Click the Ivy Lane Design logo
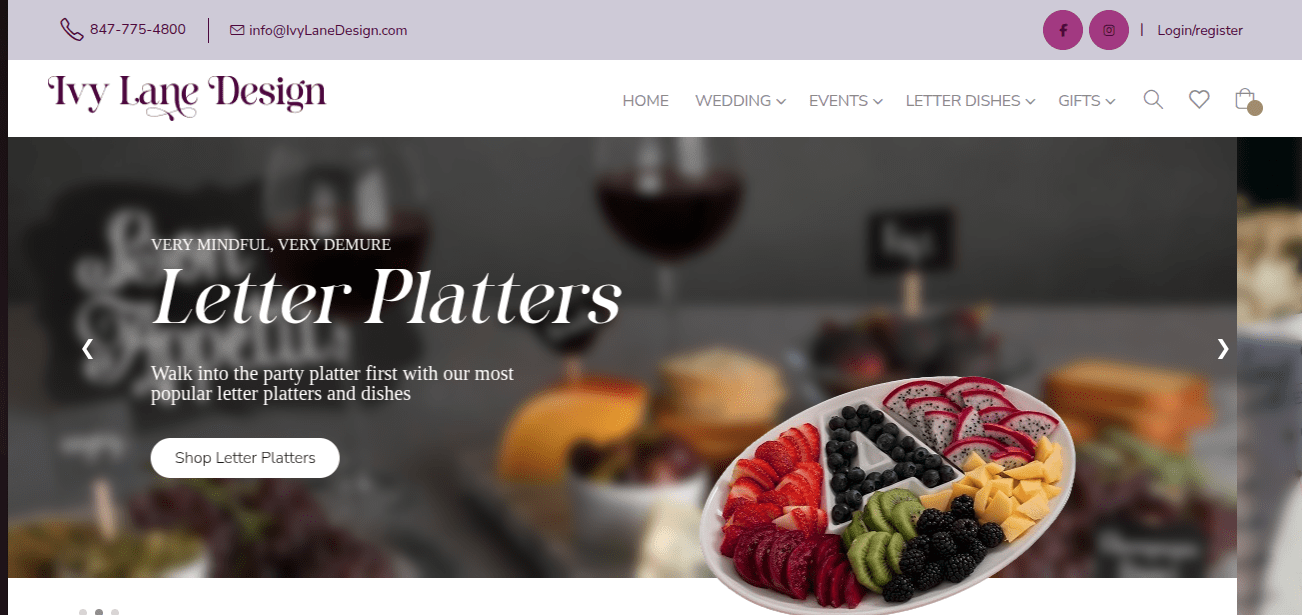This screenshot has width=1302, height=615. [187, 96]
